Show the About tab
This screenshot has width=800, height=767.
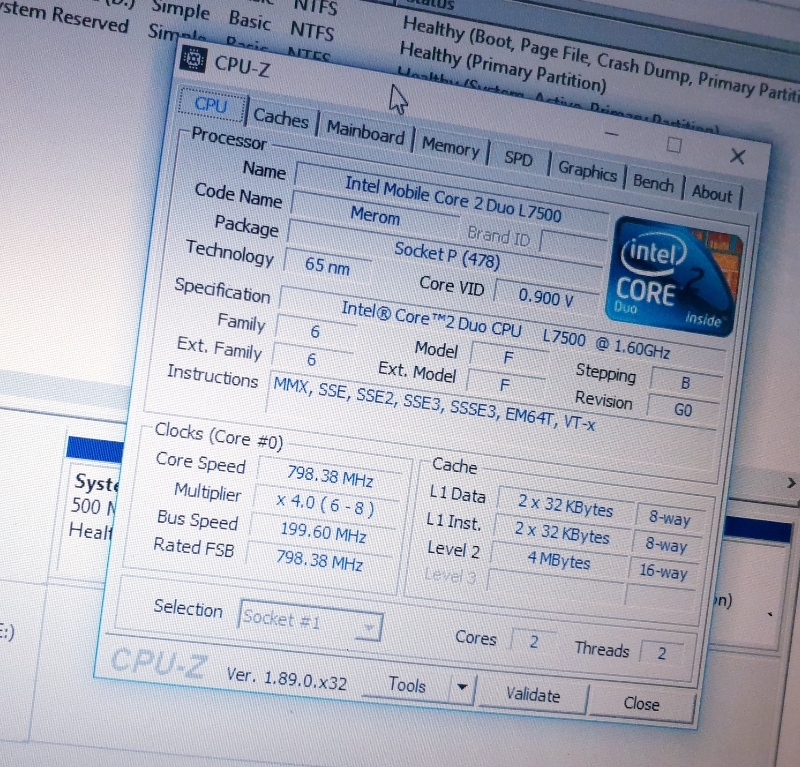(x=712, y=192)
